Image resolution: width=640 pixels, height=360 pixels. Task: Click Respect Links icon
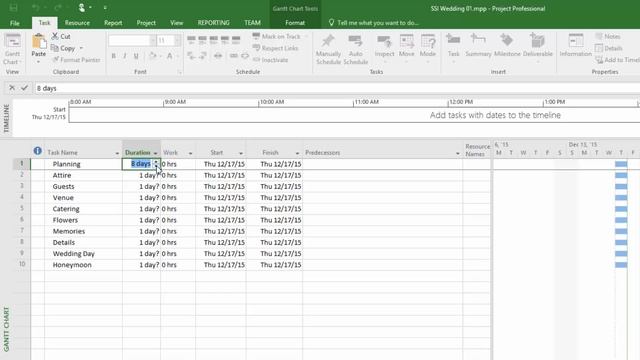(x=256, y=48)
